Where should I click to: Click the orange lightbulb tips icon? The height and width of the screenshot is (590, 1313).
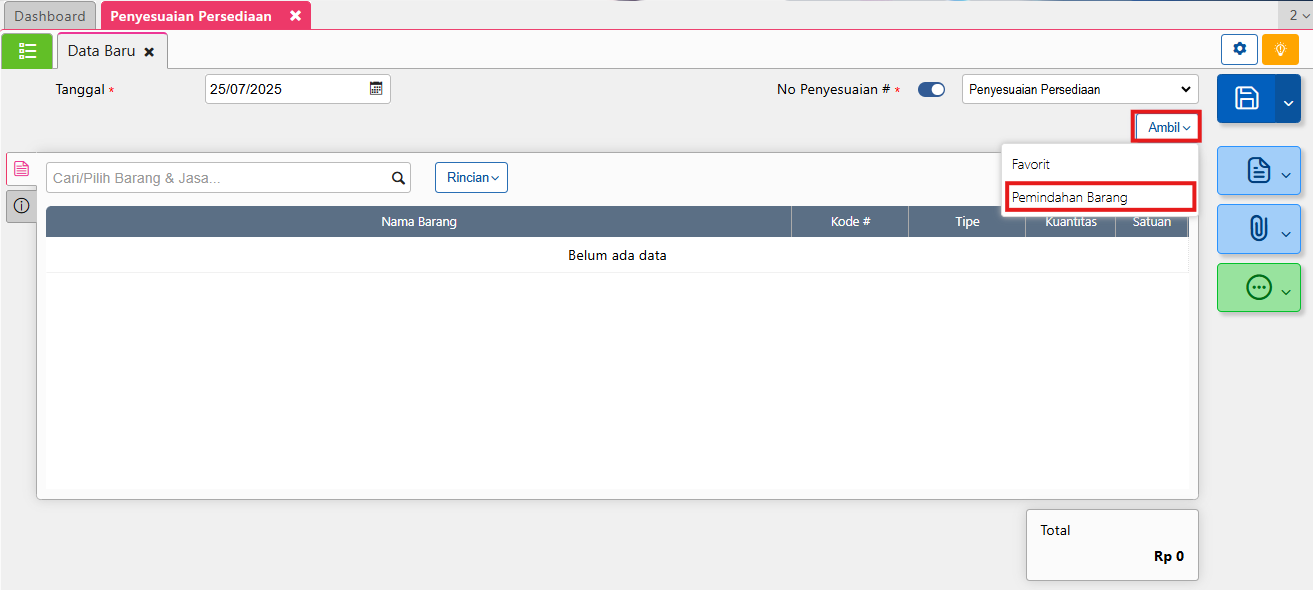(x=1280, y=49)
